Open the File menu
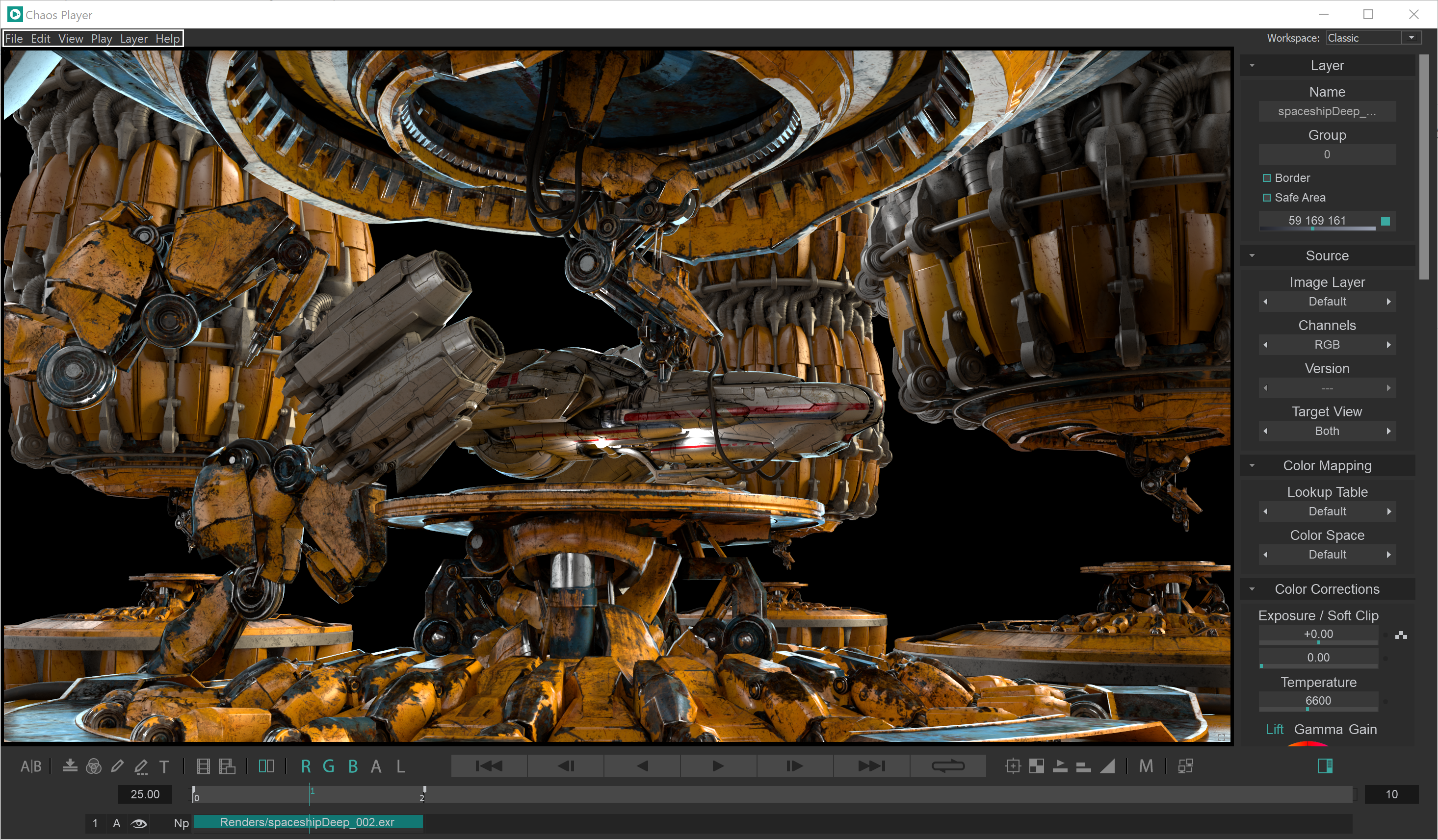Screen dimensions: 1438x840 coord(14,39)
